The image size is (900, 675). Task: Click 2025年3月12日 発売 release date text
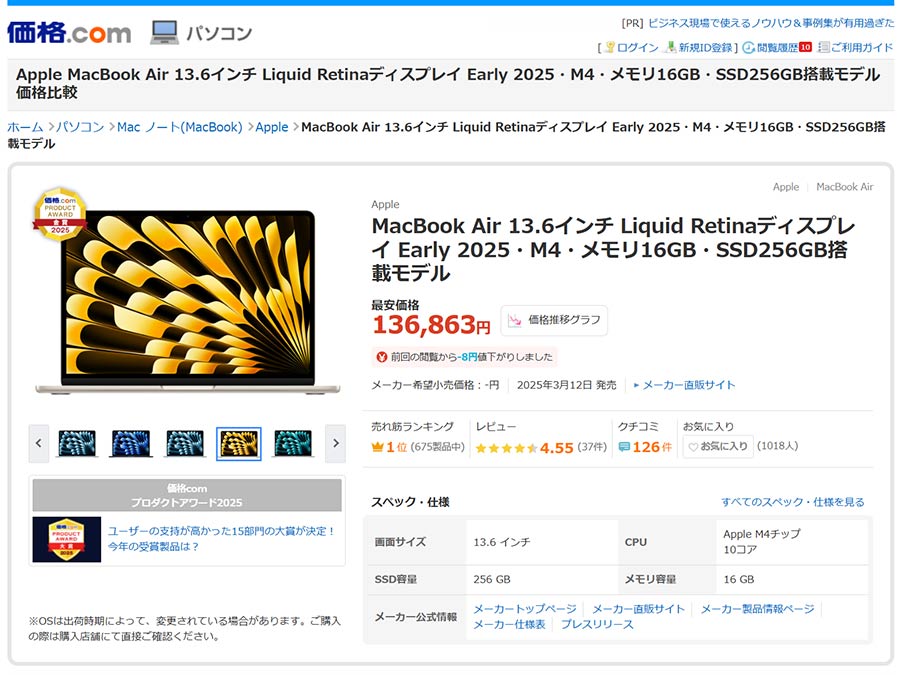click(x=567, y=385)
